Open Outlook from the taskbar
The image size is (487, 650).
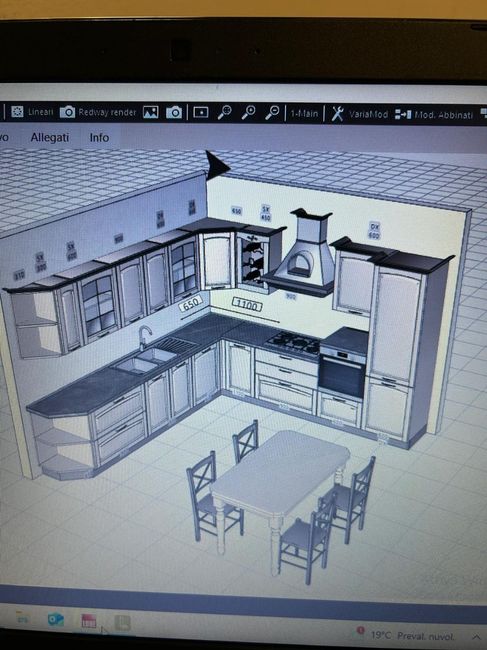[56, 620]
